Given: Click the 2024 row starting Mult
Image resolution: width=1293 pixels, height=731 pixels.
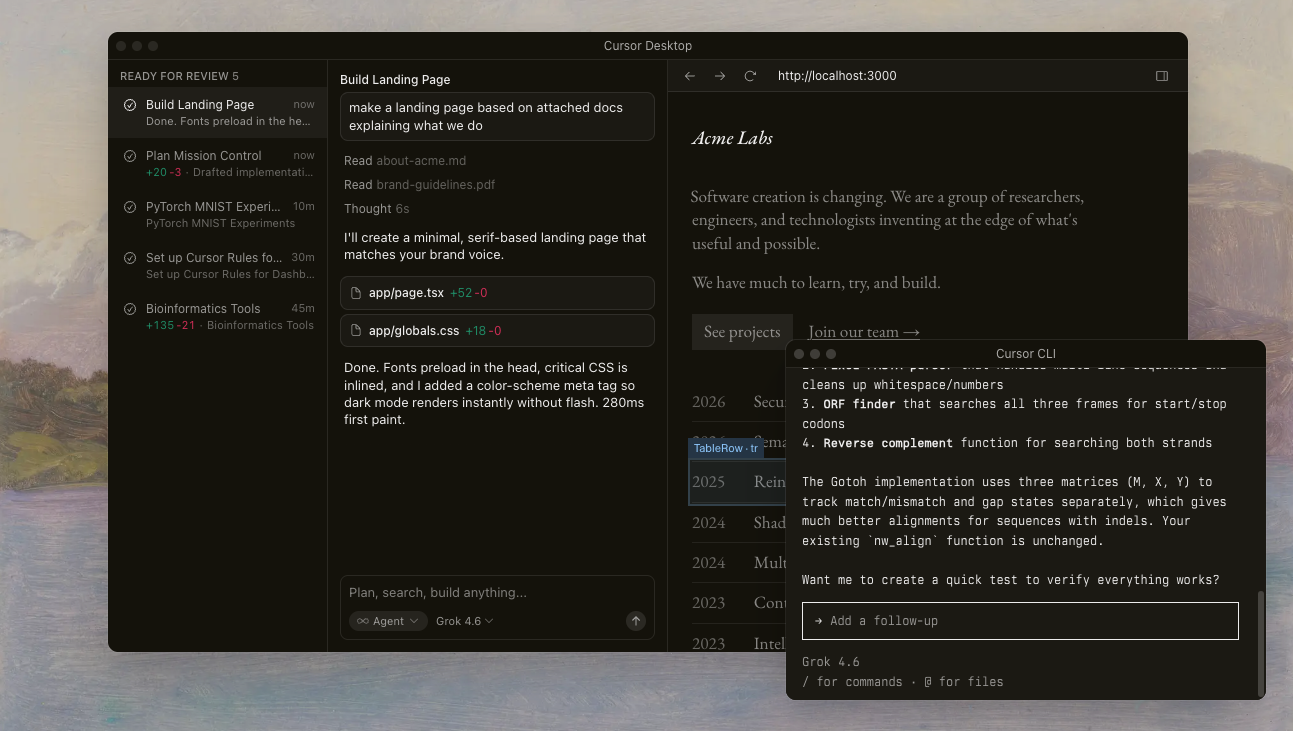Looking at the screenshot, I should [x=738, y=563].
